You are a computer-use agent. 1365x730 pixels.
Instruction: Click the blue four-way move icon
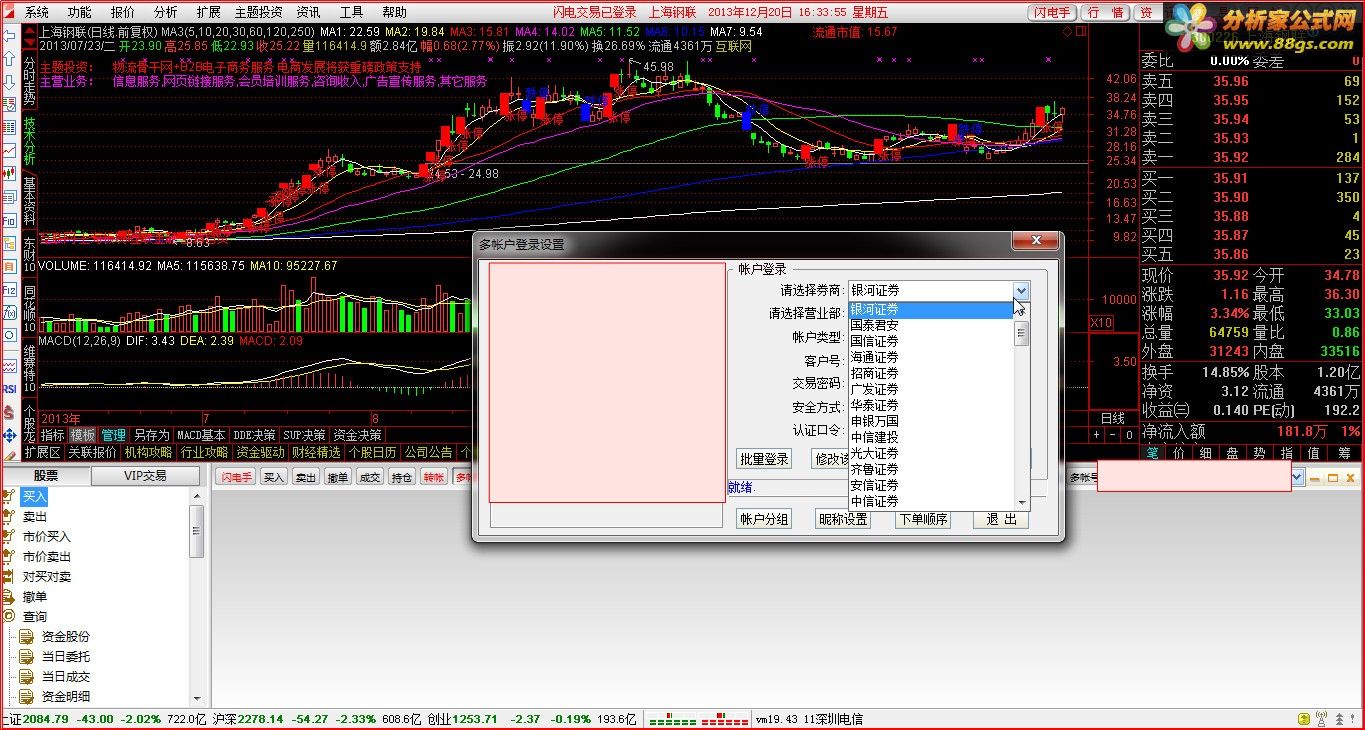(9, 436)
